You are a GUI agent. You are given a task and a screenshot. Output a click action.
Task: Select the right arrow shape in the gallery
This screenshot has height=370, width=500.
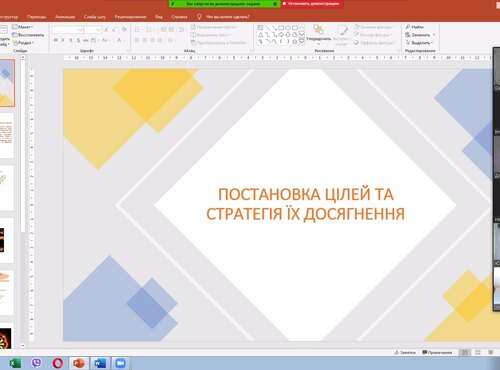(281, 35)
